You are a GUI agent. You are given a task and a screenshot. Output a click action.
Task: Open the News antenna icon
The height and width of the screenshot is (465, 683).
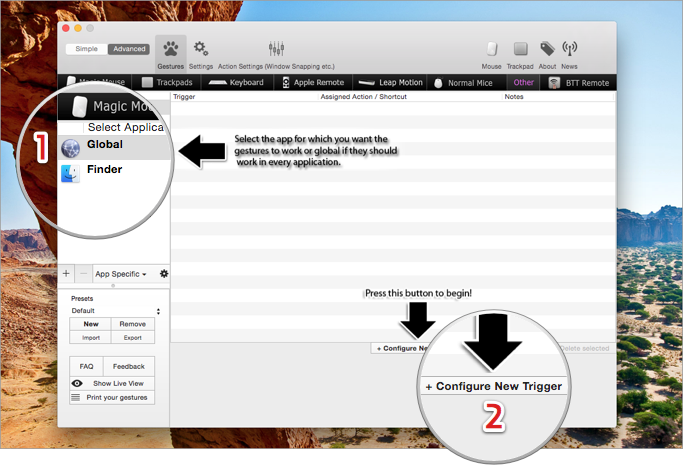tap(569, 49)
